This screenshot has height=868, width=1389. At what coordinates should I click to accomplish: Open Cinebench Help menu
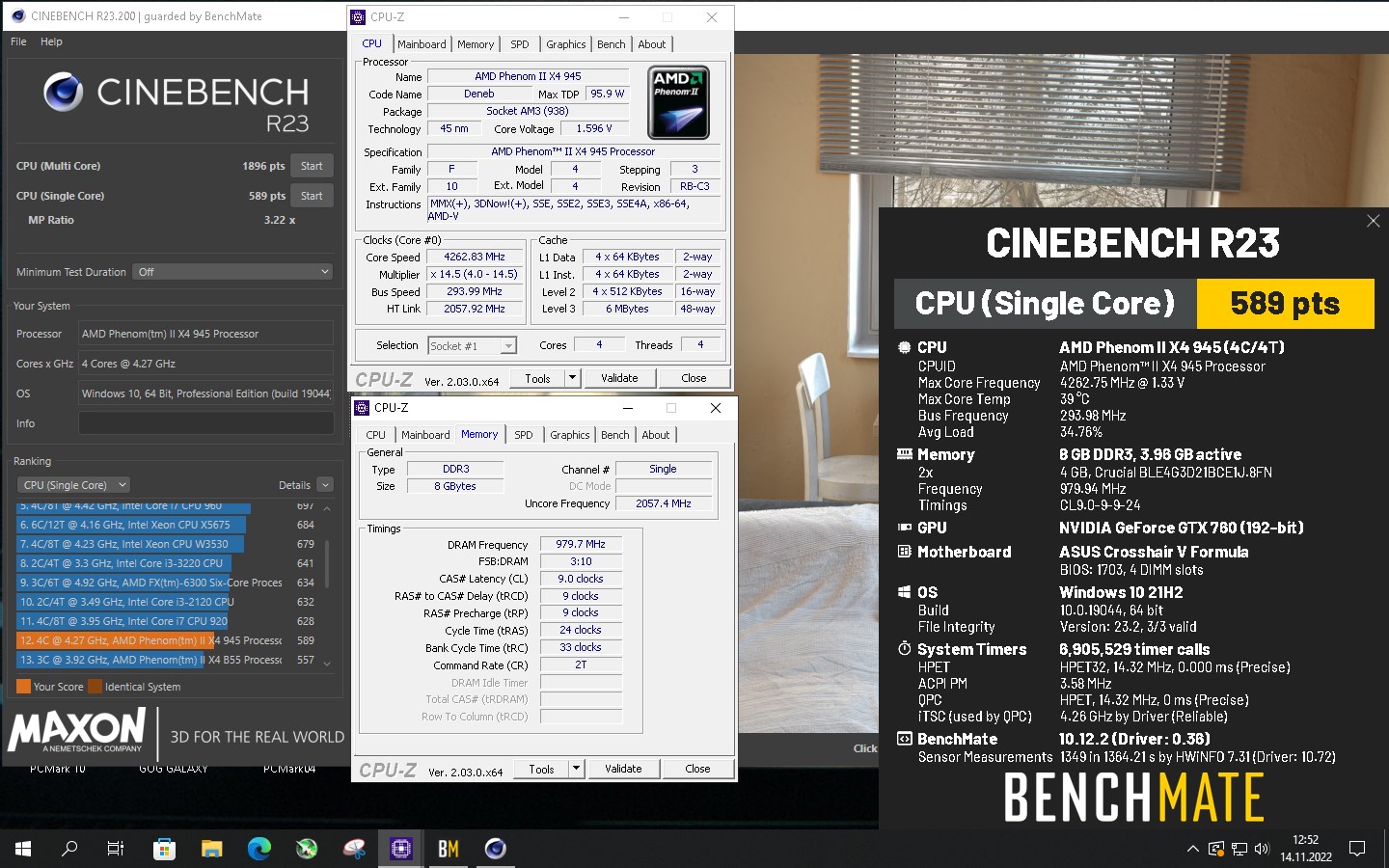51,41
